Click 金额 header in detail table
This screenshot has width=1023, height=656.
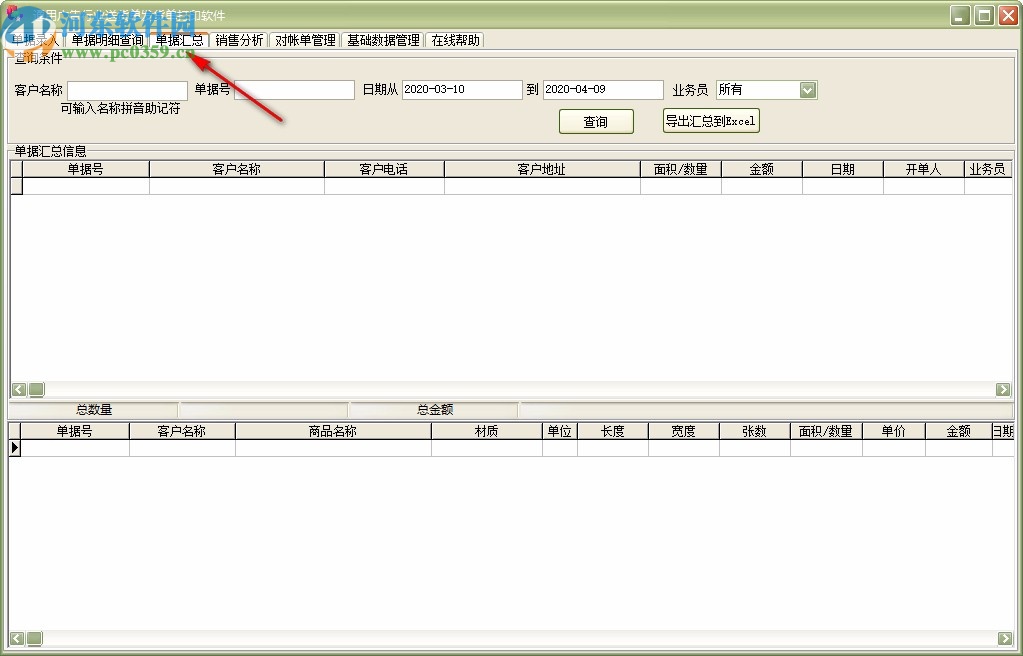tap(958, 431)
